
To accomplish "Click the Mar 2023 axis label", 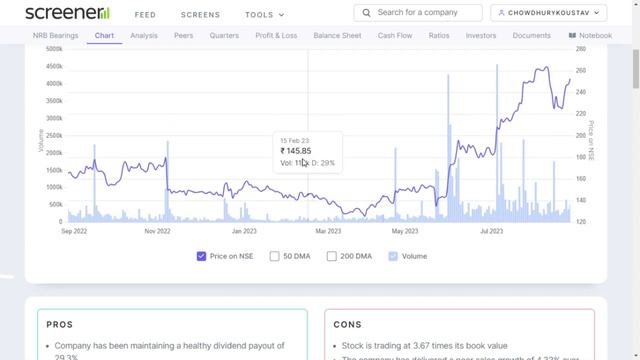I will tap(328, 231).
